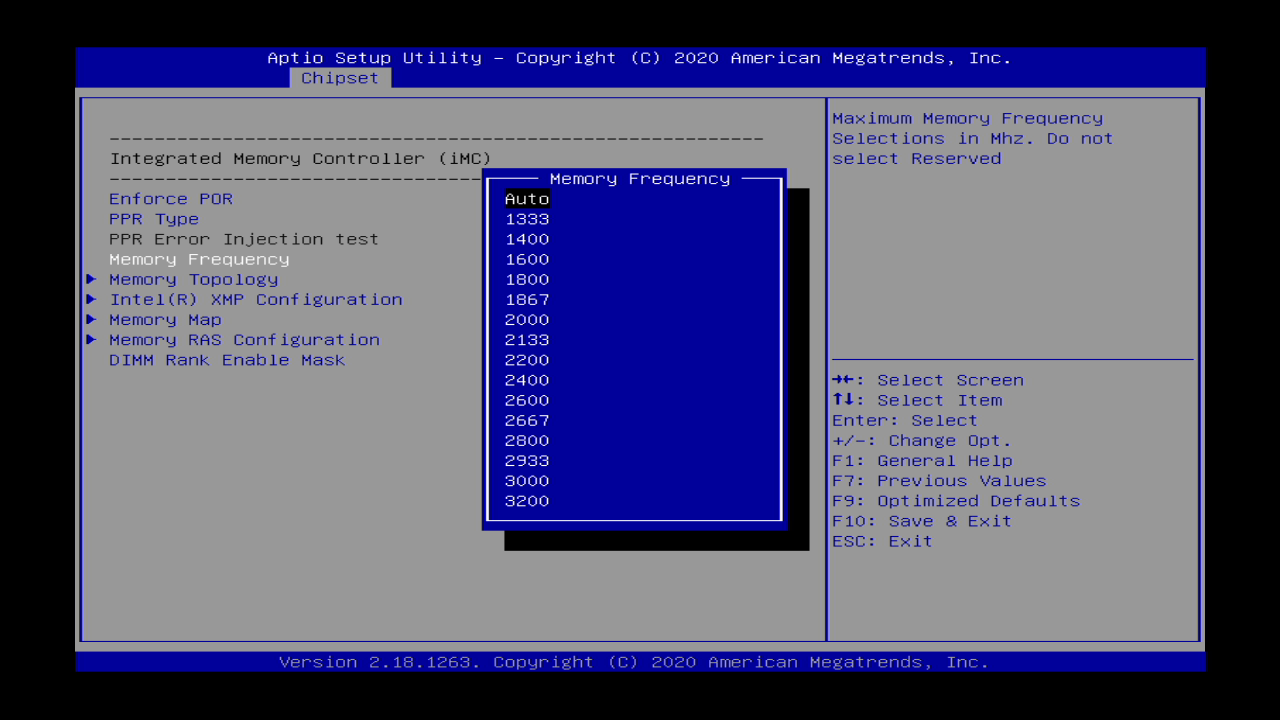This screenshot has height=720, width=1280.
Task: Choose 1400 memory frequency
Action: tap(527, 239)
